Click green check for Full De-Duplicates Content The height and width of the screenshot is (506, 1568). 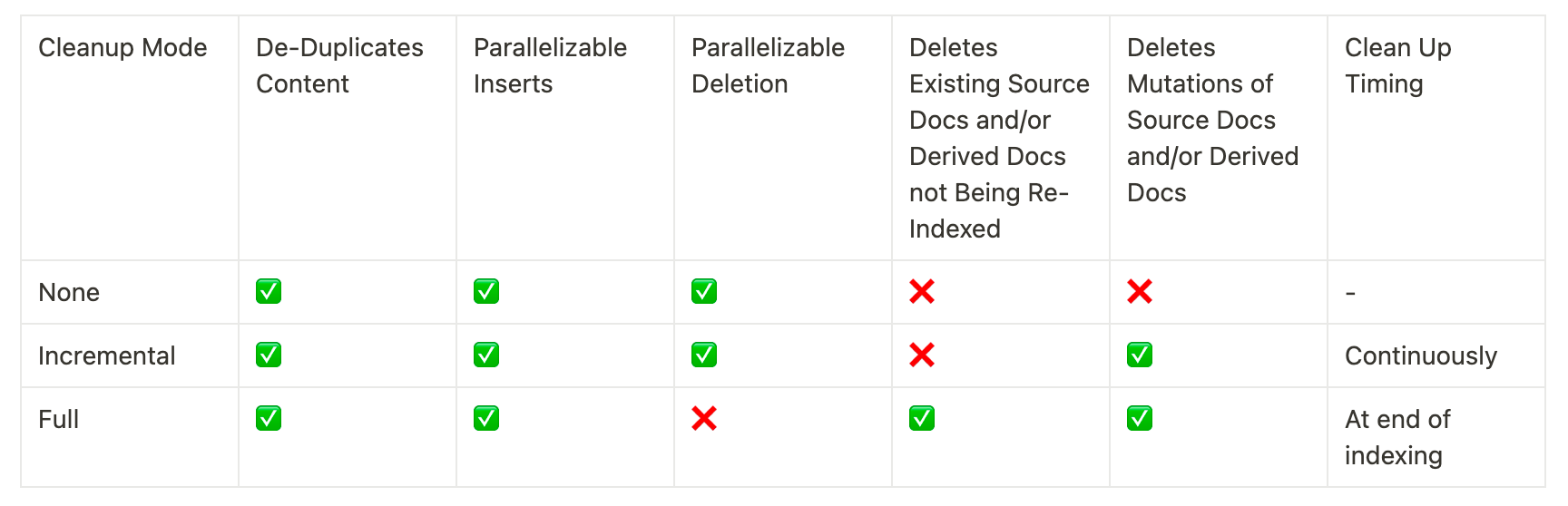[x=269, y=418]
